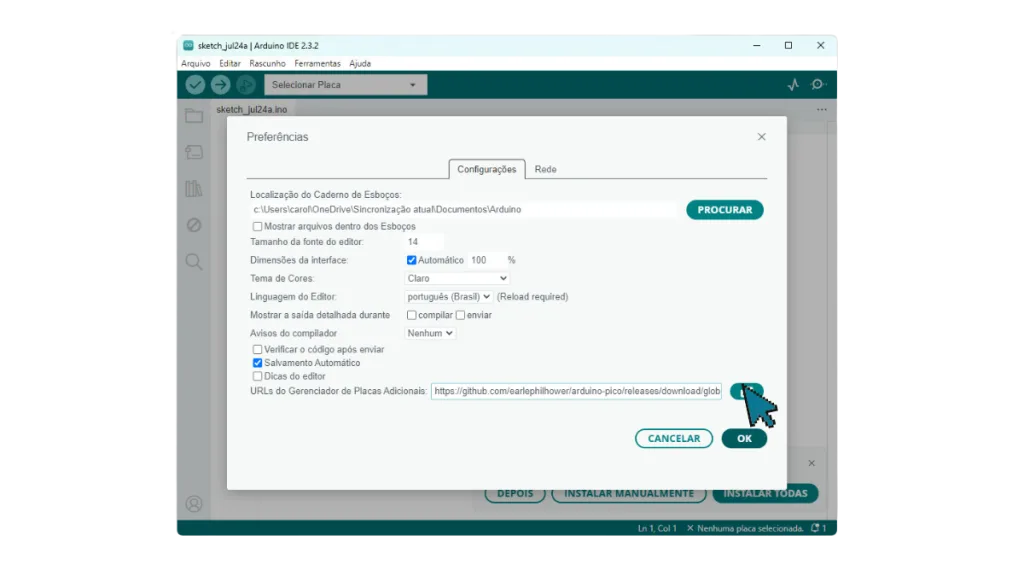Click the additional boards manager URLs field
The image size is (1024, 576).
(576, 391)
